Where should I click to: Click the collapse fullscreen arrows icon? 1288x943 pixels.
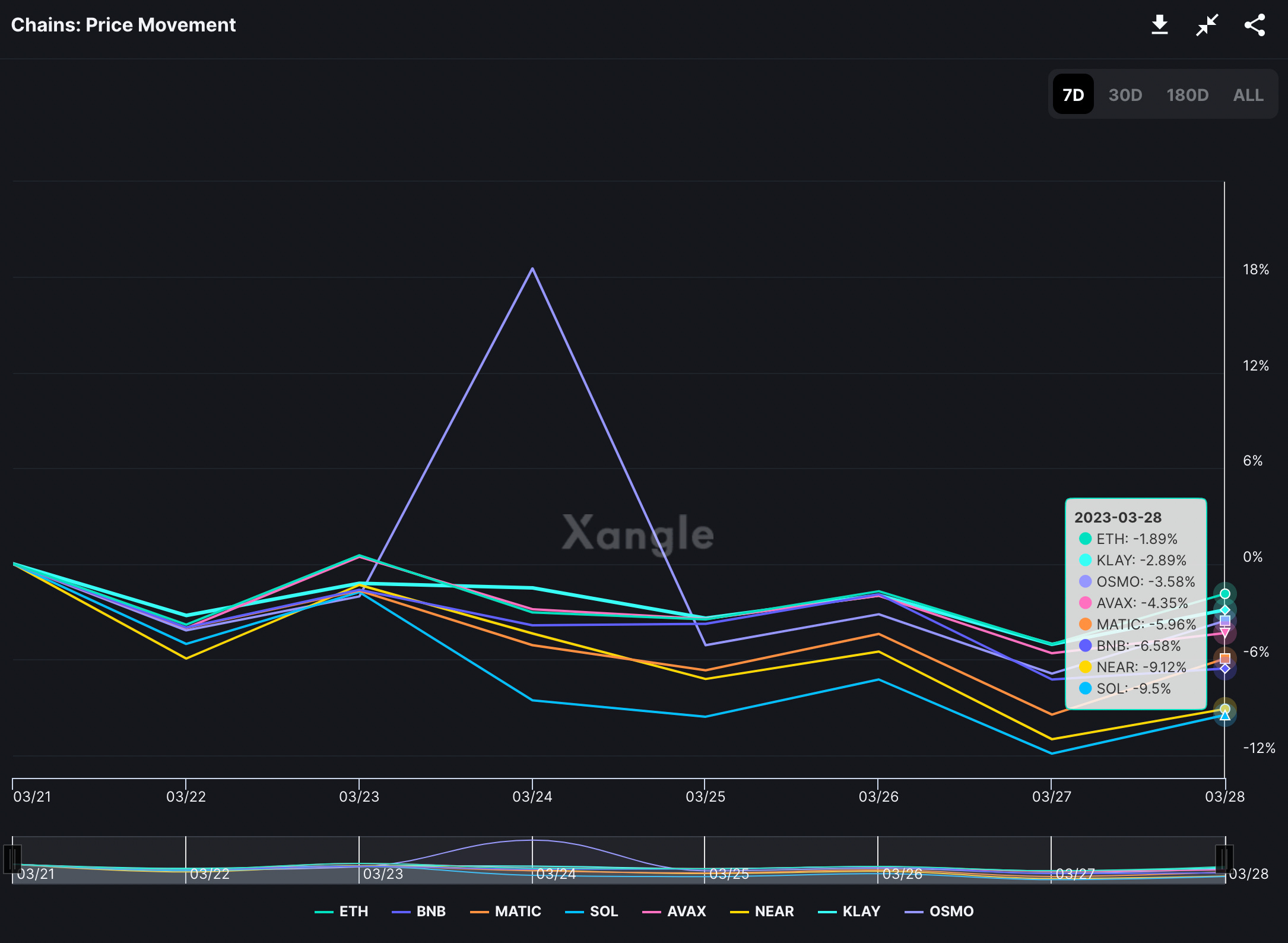coord(1207,25)
